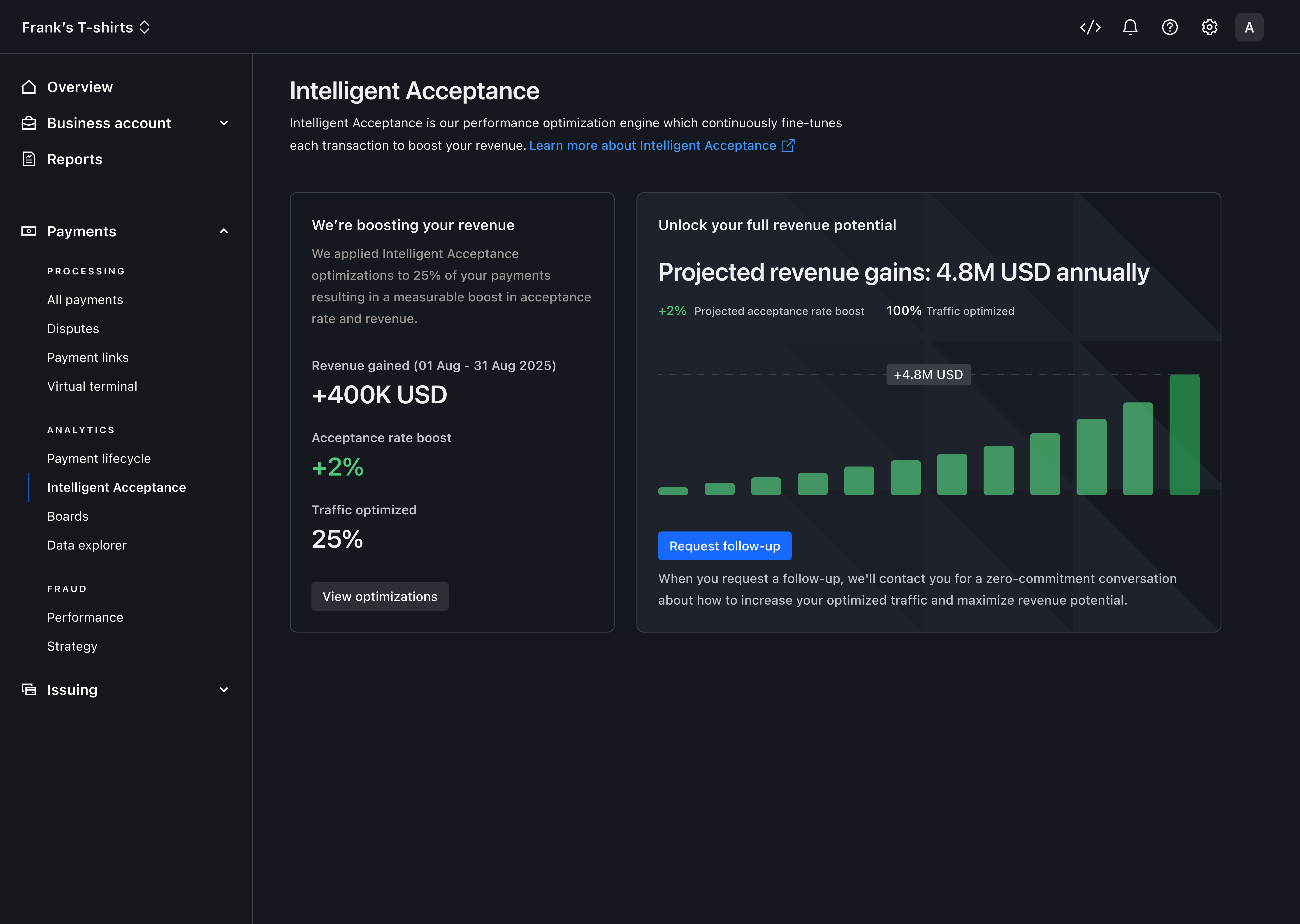
Task: Click the Payments money icon
Action: [x=29, y=231]
